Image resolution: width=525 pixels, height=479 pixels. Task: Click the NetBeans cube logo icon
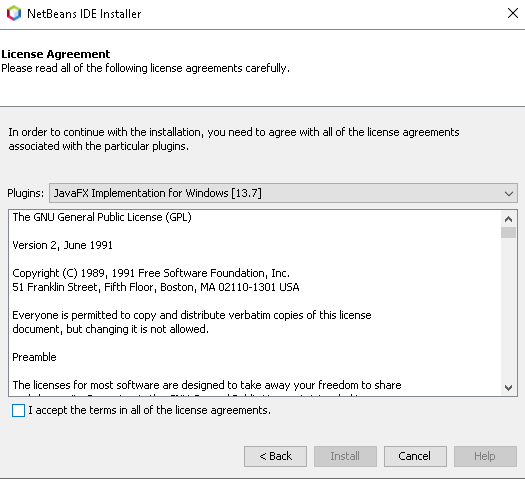pyautogui.click(x=14, y=13)
